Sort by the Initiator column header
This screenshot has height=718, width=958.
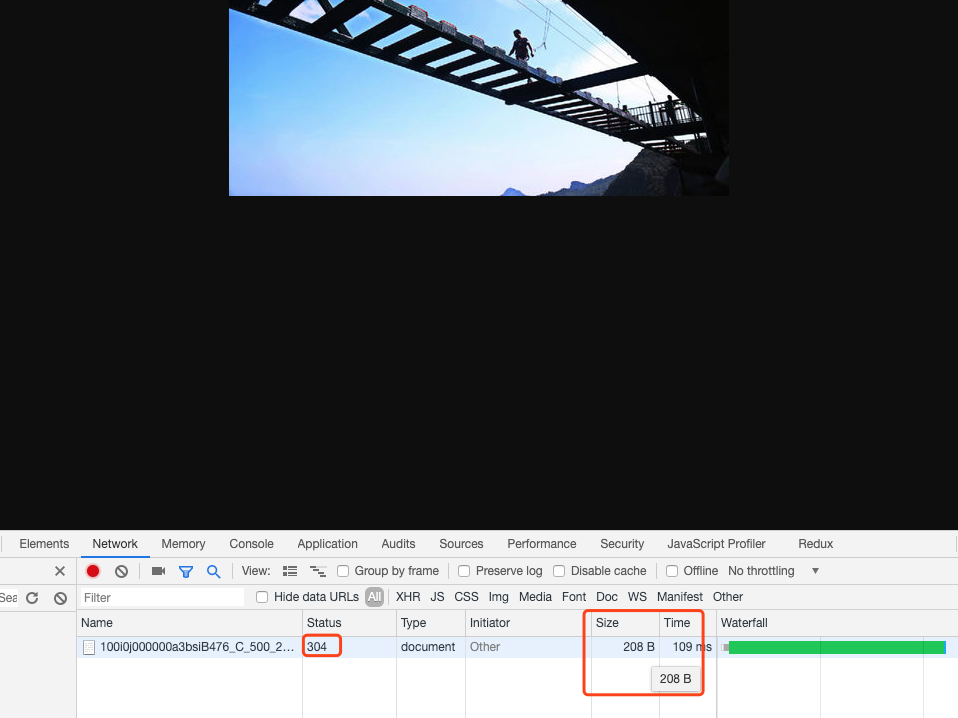pyautogui.click(x=528, y=623)
